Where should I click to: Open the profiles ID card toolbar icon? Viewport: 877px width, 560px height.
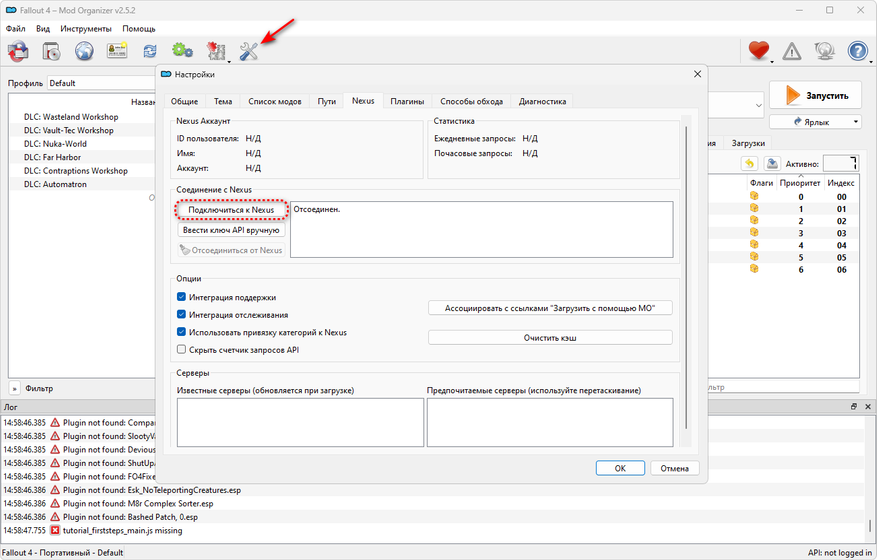117,51
